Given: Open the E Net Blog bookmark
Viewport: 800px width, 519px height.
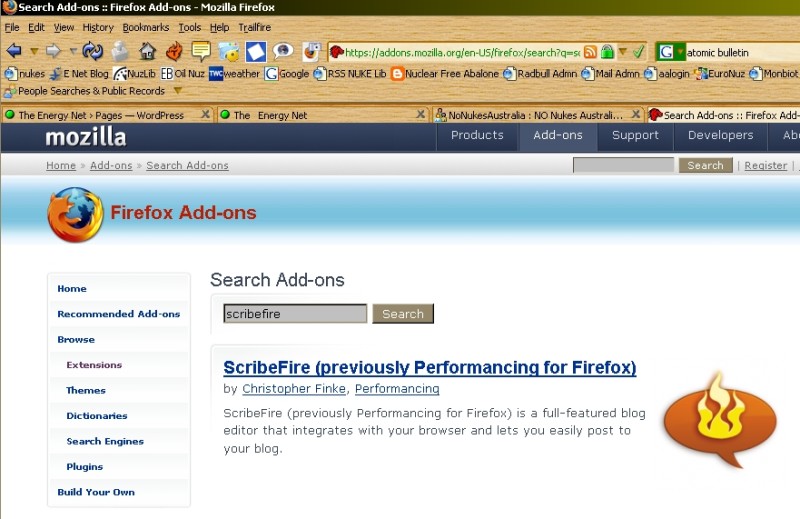Looking at the screenshot, I should [x=79, y=73].
